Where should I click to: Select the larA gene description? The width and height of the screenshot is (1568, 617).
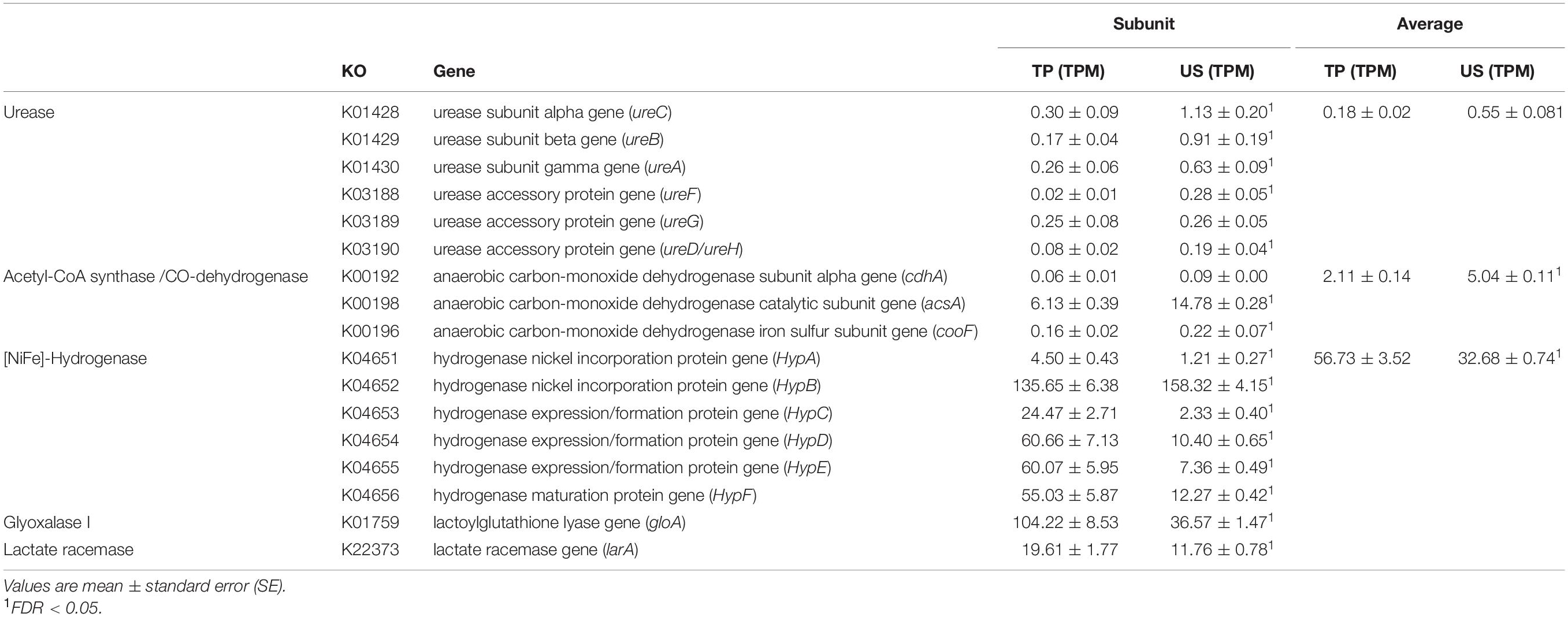[x=536, y=550]
